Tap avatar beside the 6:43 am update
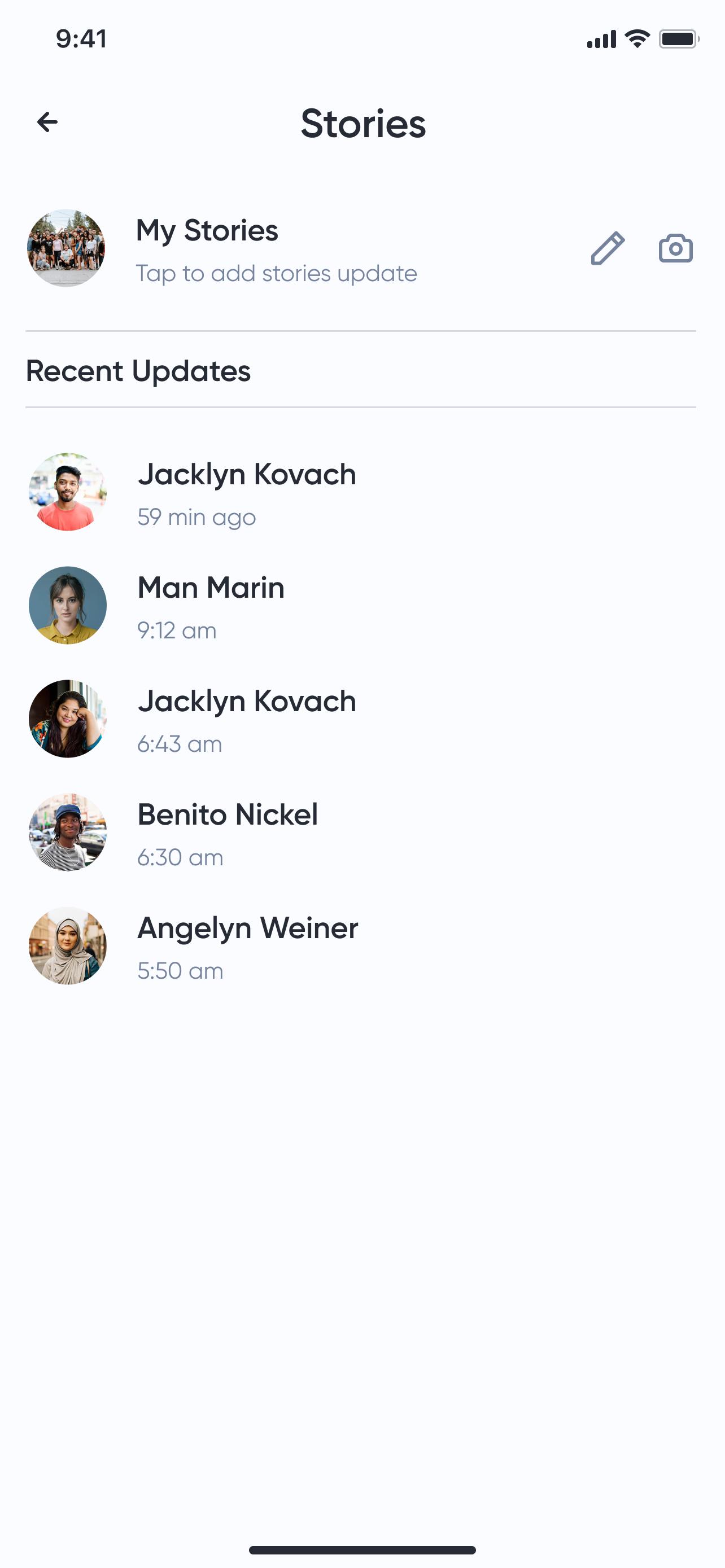725x1568 pixels. point(68,719)
